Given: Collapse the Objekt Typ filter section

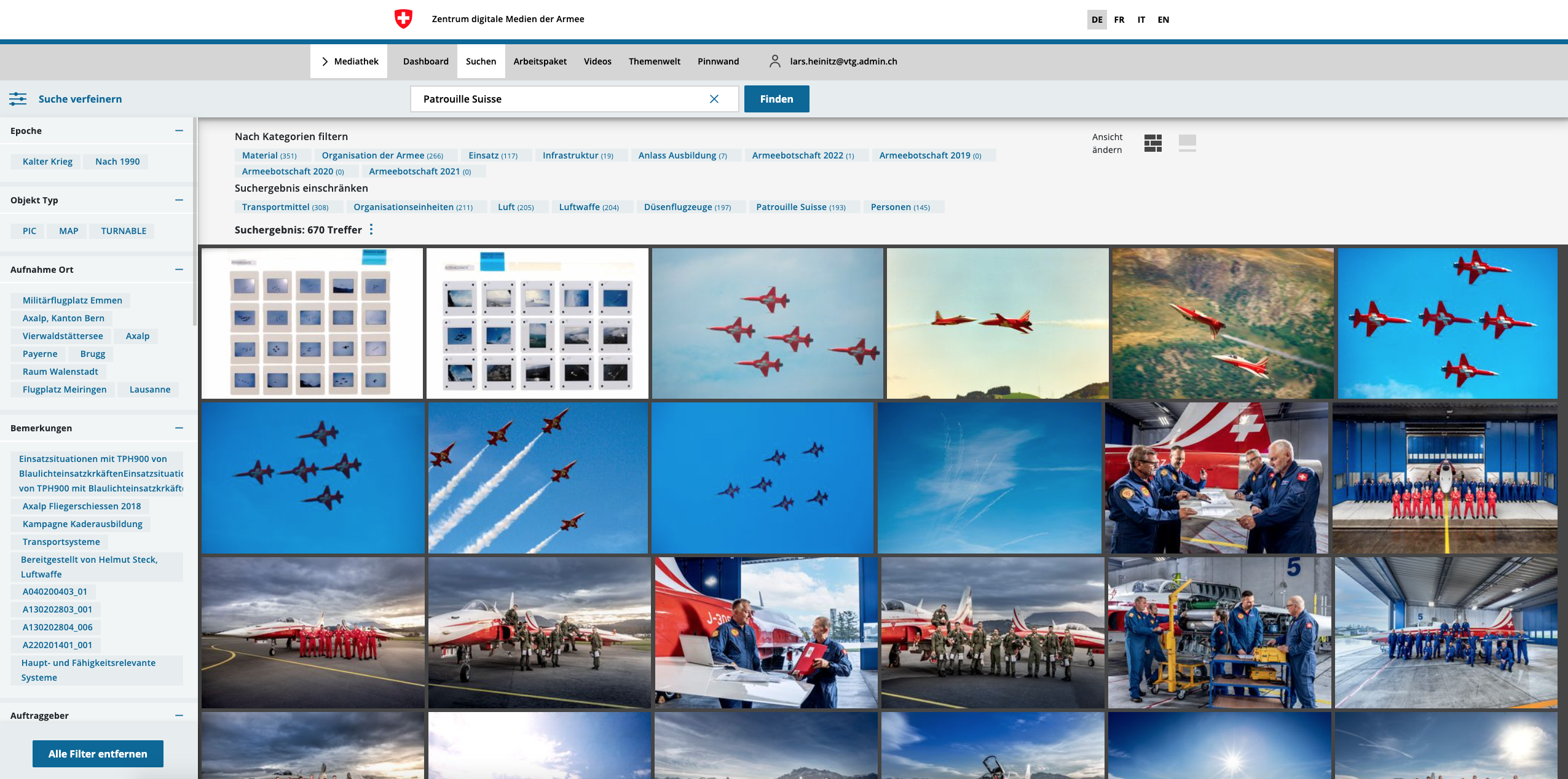Looking at the screenshot, I should click(x=179, y=200).
